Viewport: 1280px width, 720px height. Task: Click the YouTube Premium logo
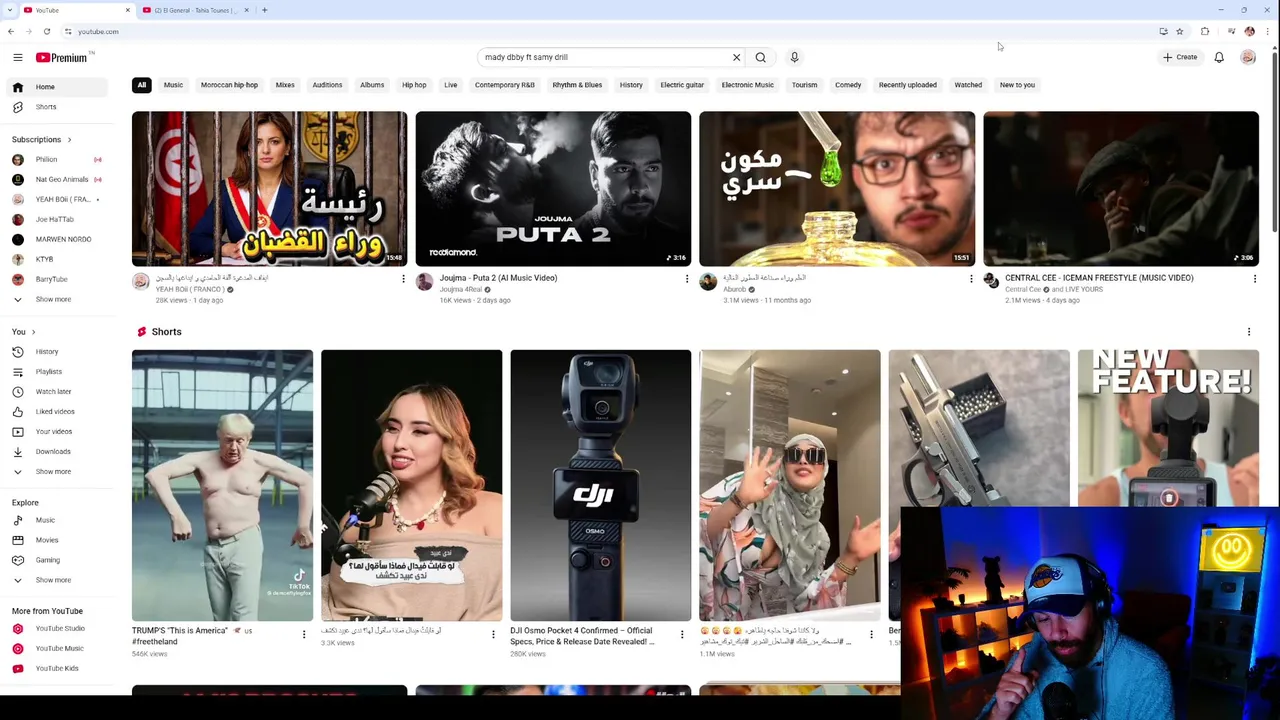click(62, 57)
